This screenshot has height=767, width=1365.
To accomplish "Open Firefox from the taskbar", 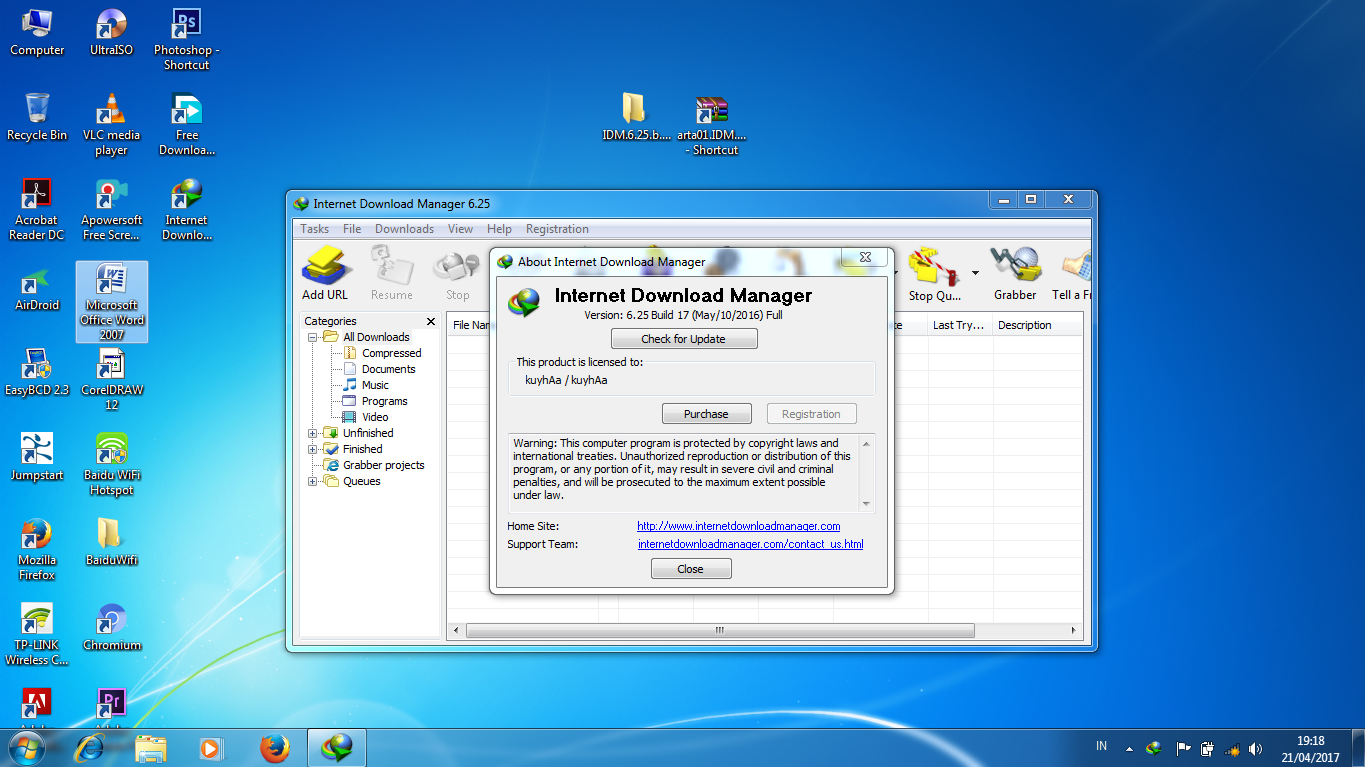I will 274,748.
